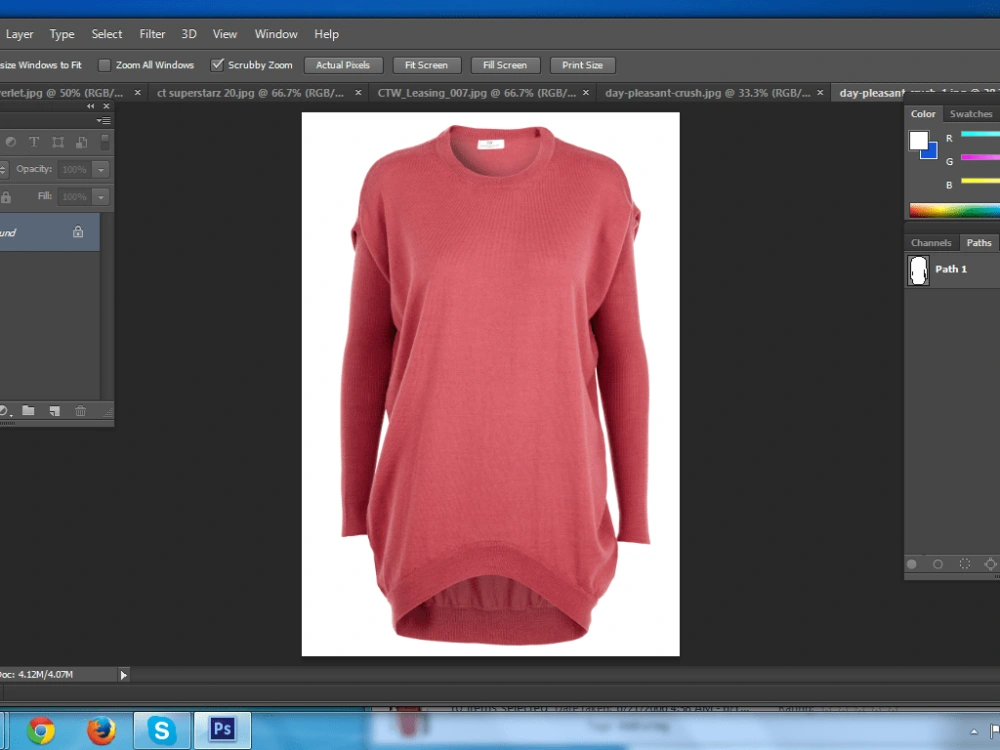Image resolution: width=1000 pixels, height=750 pixels.
Task: Adjust the R color slider
Action: click(x=980, y=134)
